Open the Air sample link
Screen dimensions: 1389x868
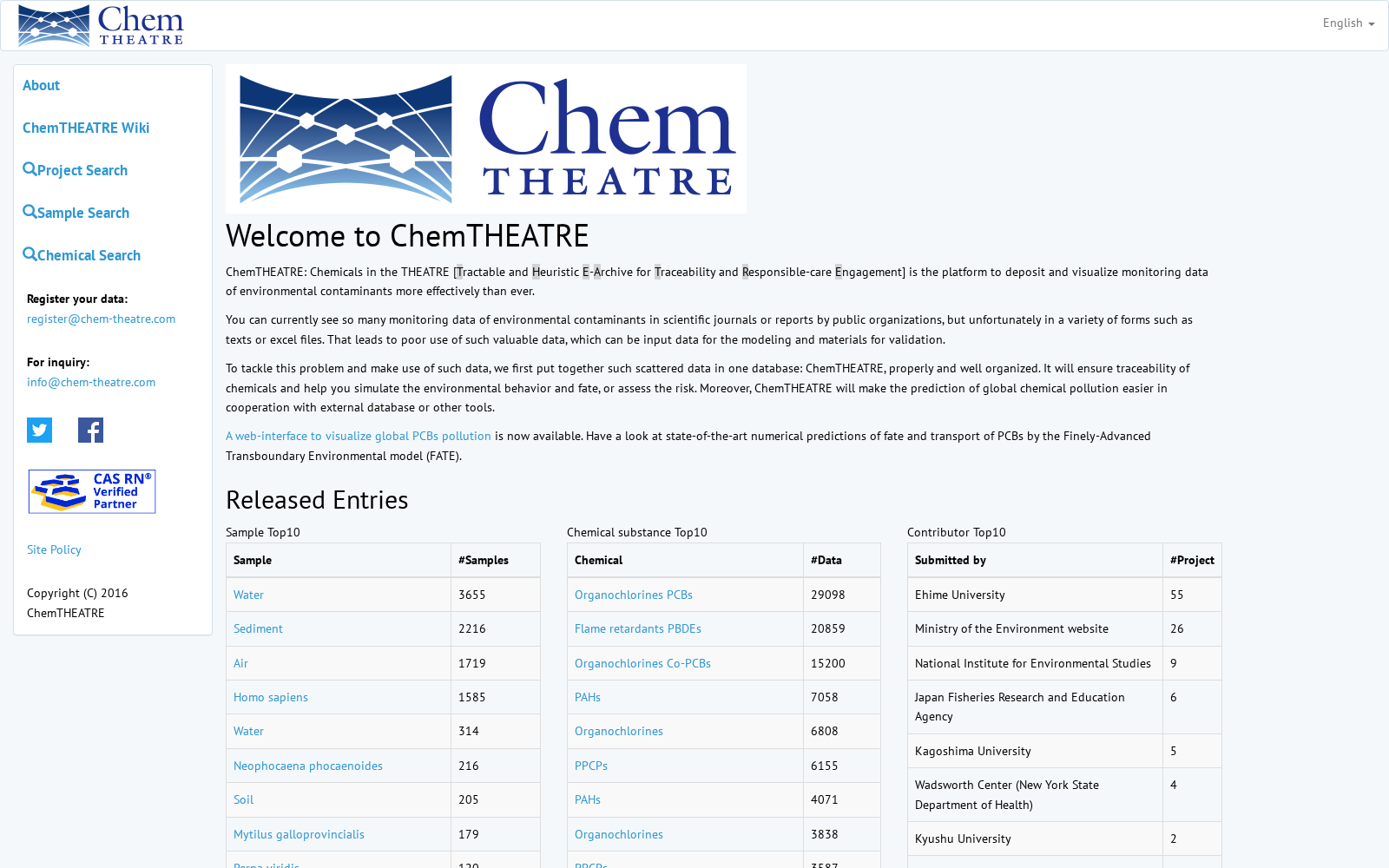(240, 663)
